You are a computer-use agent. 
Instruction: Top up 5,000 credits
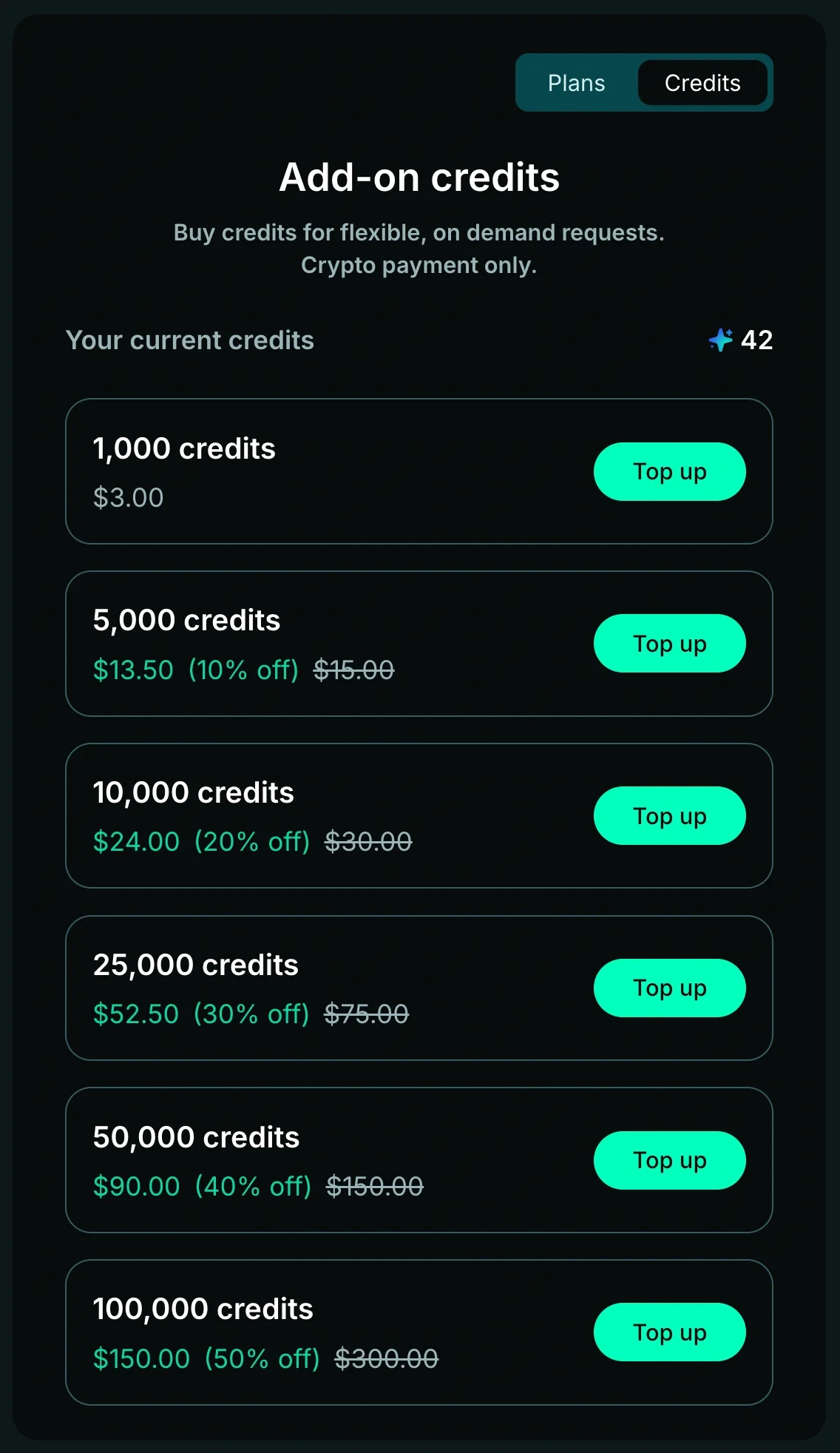click(669, 644)
